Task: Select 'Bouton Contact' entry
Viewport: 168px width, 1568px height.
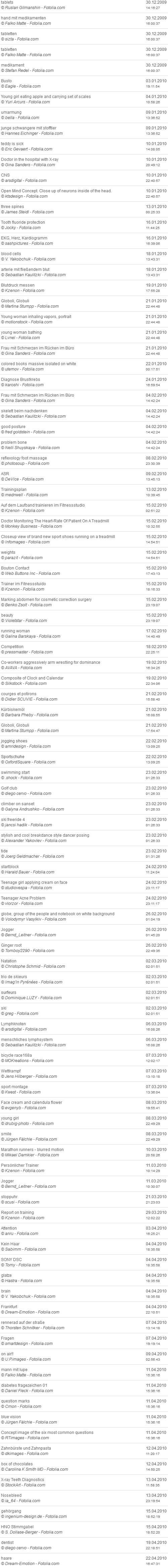Action: point(15,568)
